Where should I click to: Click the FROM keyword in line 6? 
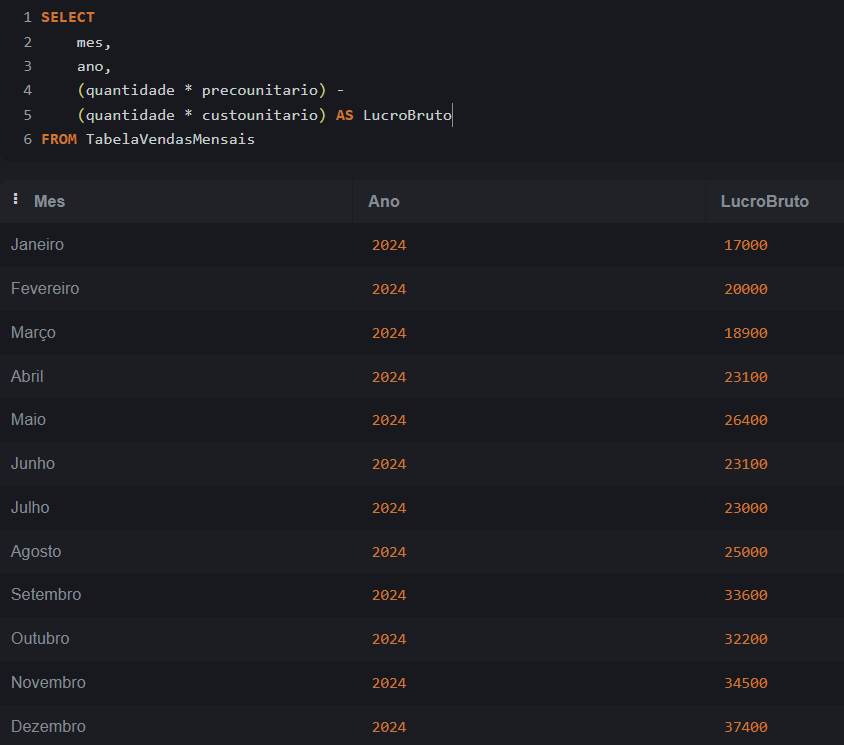coord(59,139)
